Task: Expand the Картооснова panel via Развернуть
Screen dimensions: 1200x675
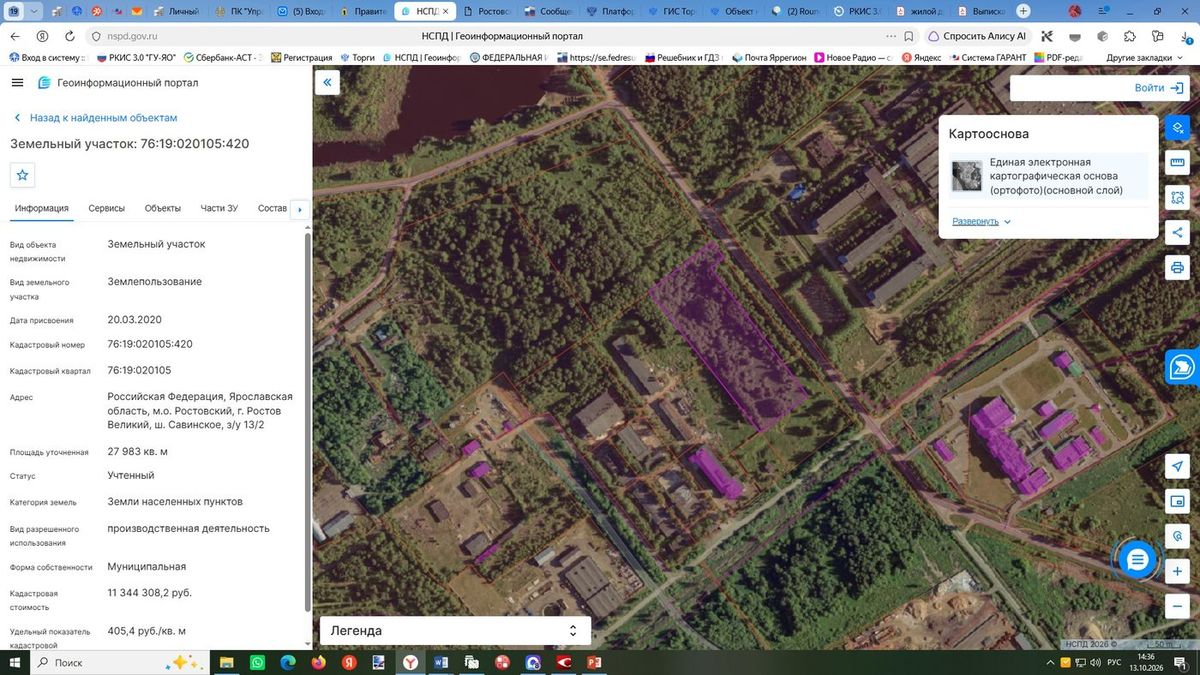Action: pyautogui.click(x=981, y=221)
